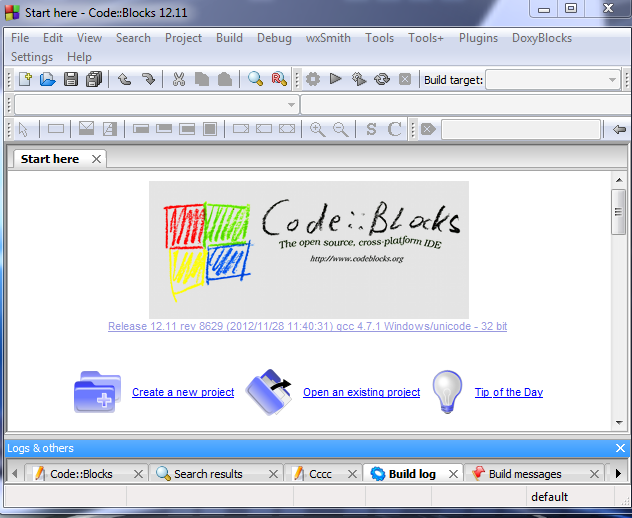
Task: Open the View menu
Action: pyautogui.click(x=89, y=38)
